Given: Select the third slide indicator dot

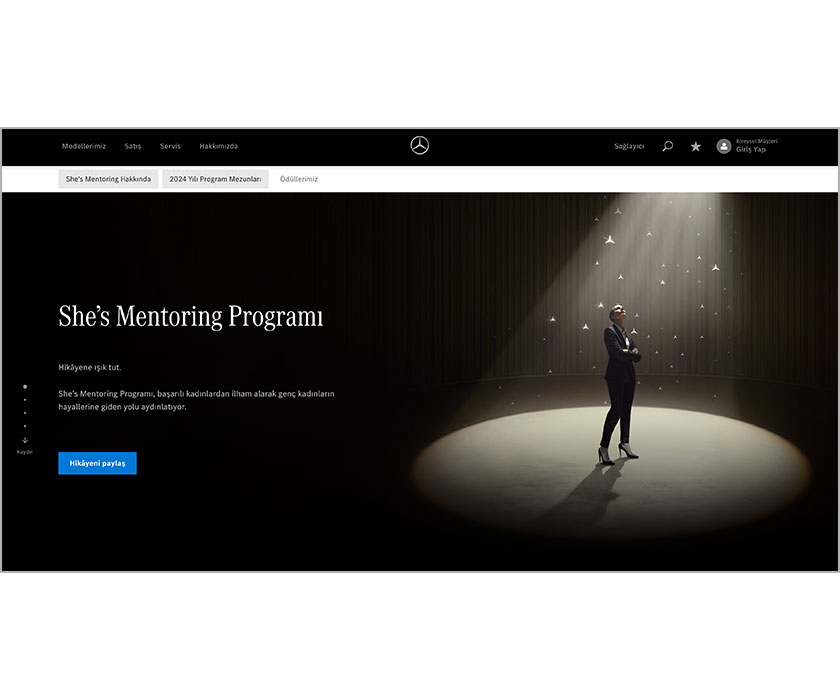Looking at the screenshot, I should (25, 413).
